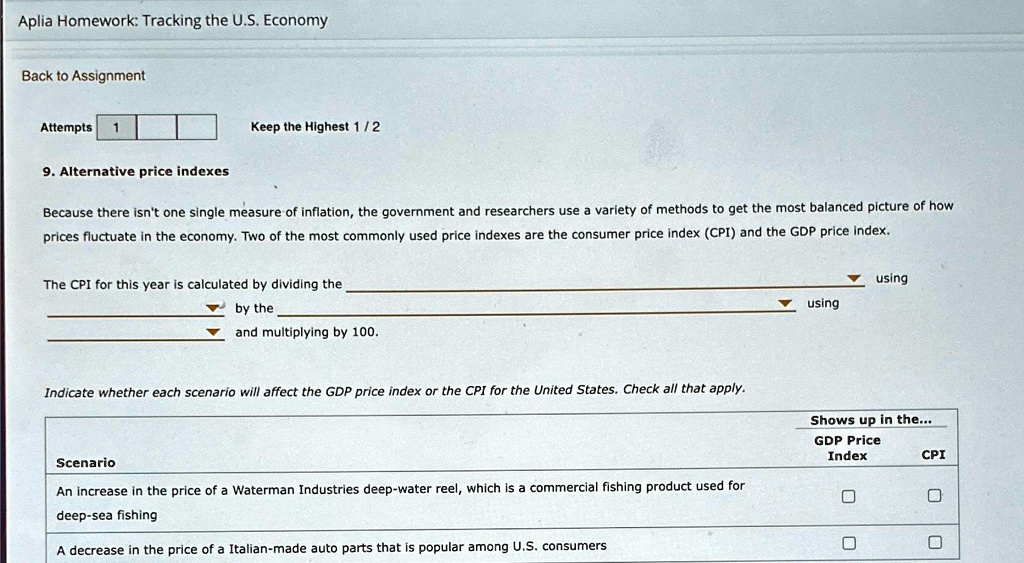This screenshot has width=1024, height=563.
Task: Click the Italian-made auto parts scenario text
Action: [331, 546]
